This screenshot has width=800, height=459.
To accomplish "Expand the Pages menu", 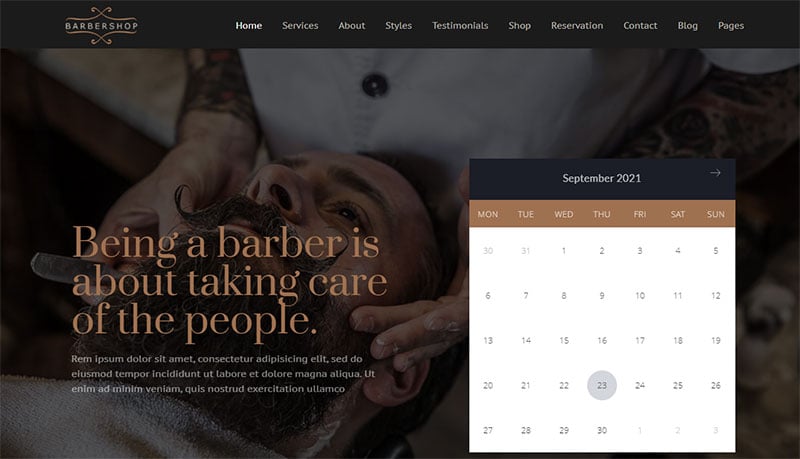I will tap(731, 26).
